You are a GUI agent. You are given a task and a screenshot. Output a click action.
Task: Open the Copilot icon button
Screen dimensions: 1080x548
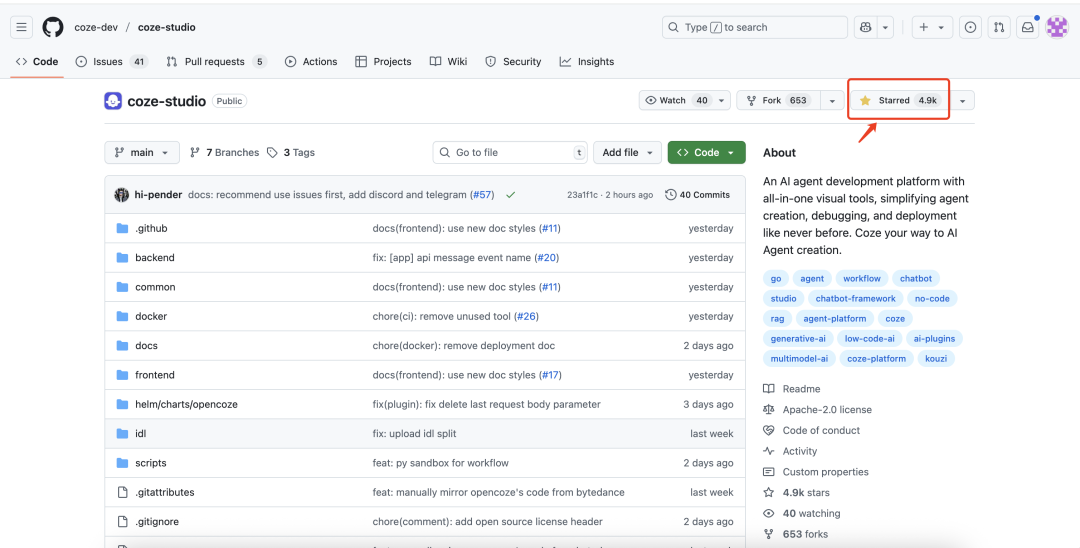[866, 28]
